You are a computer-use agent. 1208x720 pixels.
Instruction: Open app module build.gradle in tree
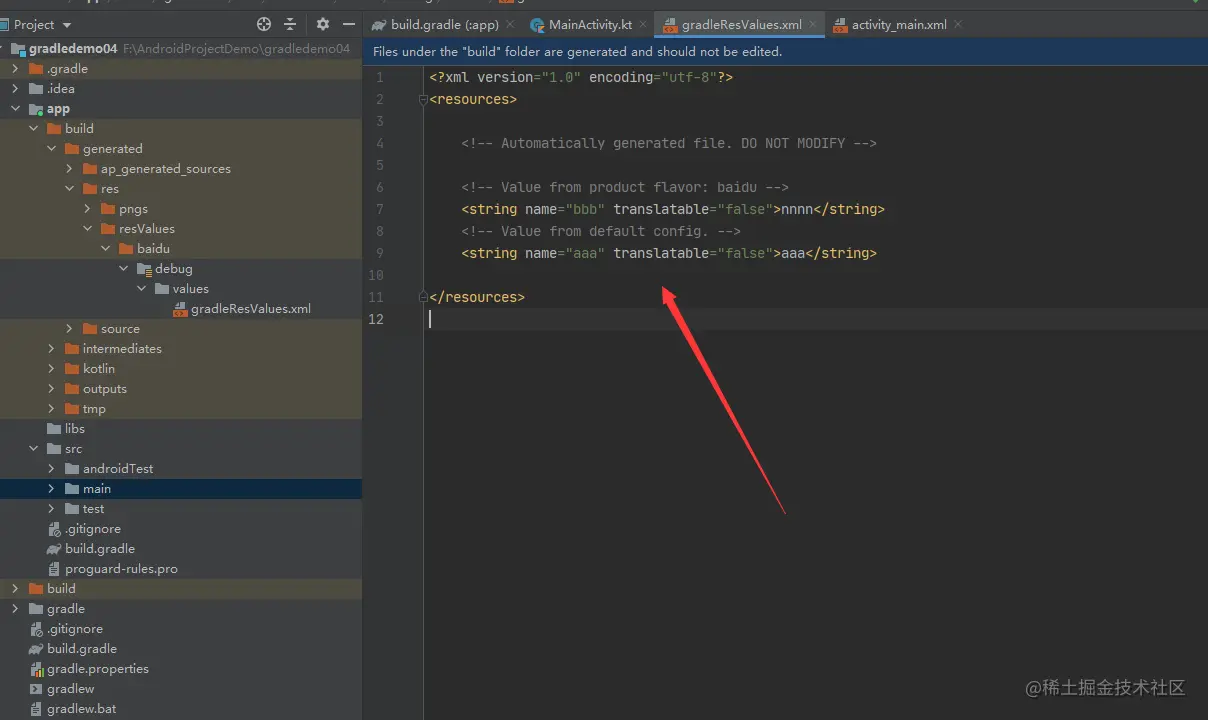pos(100,549)
